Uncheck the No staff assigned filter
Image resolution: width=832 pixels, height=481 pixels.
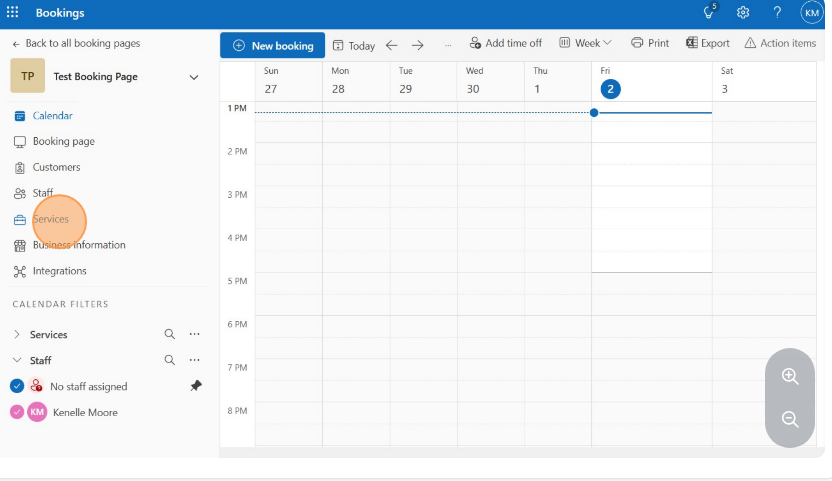point(17,386)
